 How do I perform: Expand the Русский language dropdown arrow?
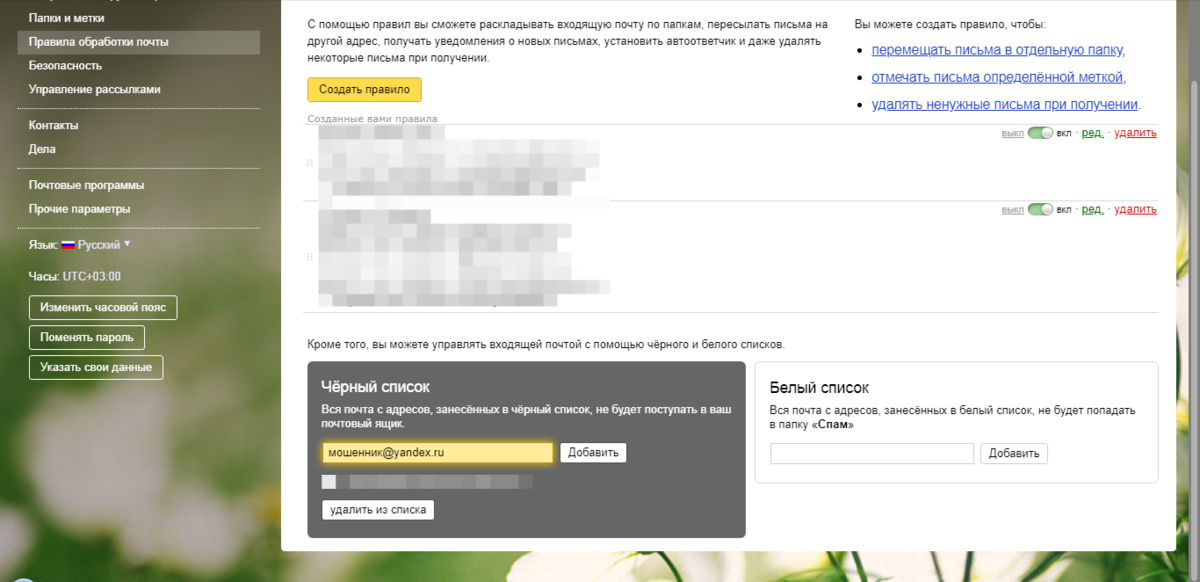(127, 244)
